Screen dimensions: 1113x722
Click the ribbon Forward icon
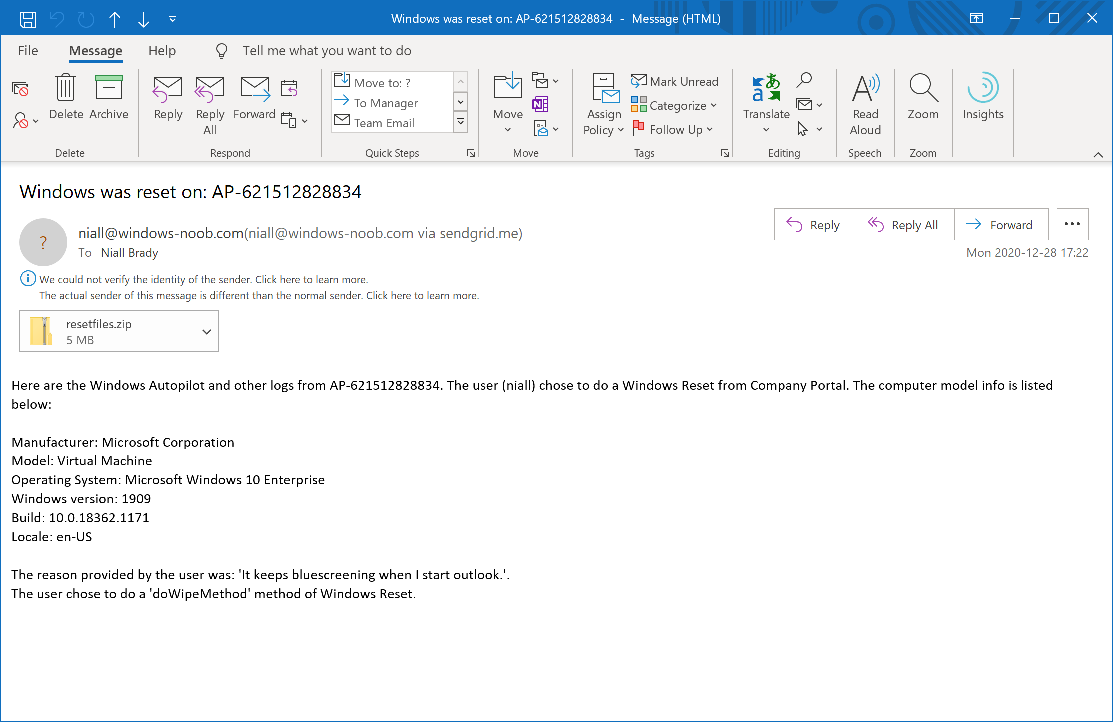254,99
